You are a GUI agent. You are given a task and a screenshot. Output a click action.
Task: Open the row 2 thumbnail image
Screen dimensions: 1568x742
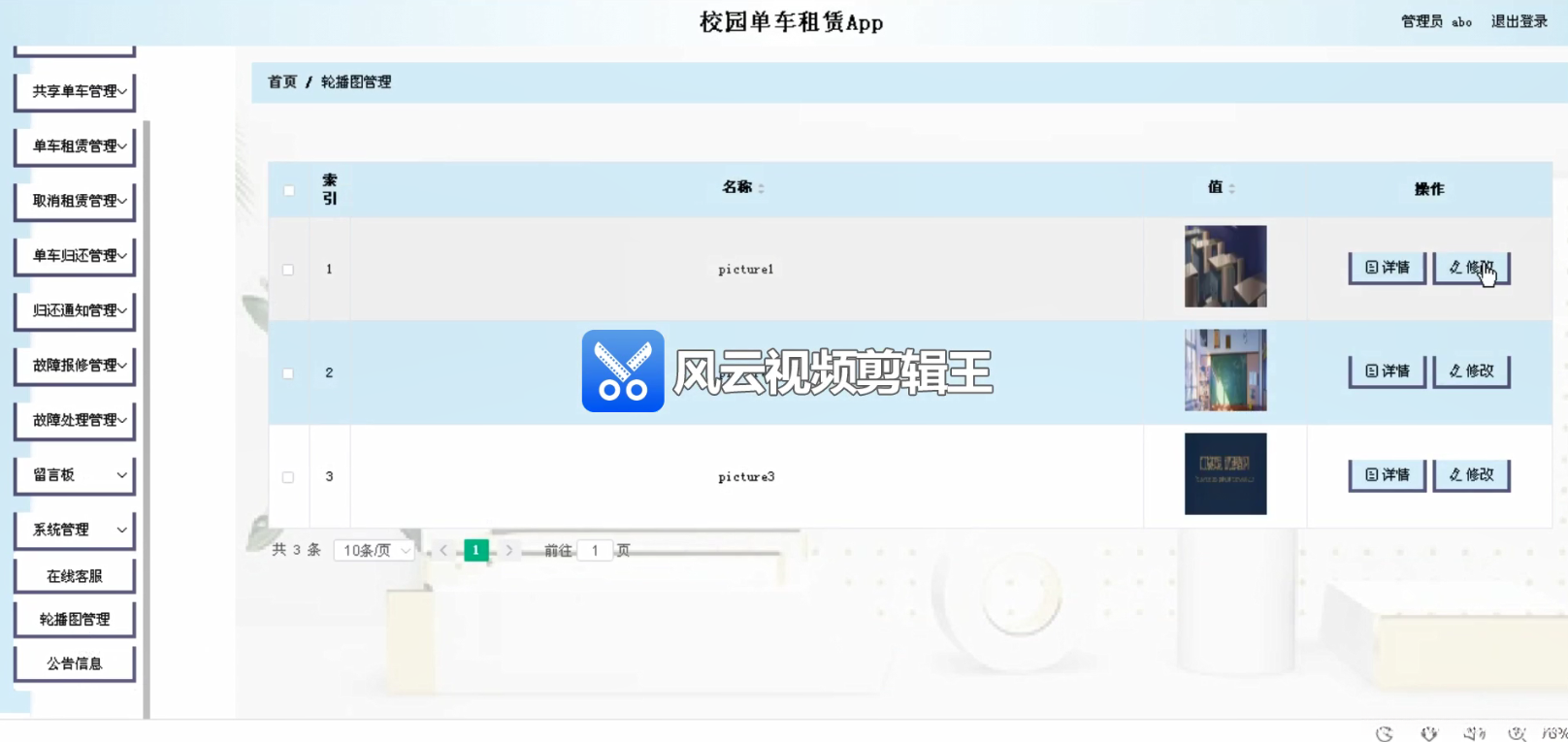(x=1225, y=371)
